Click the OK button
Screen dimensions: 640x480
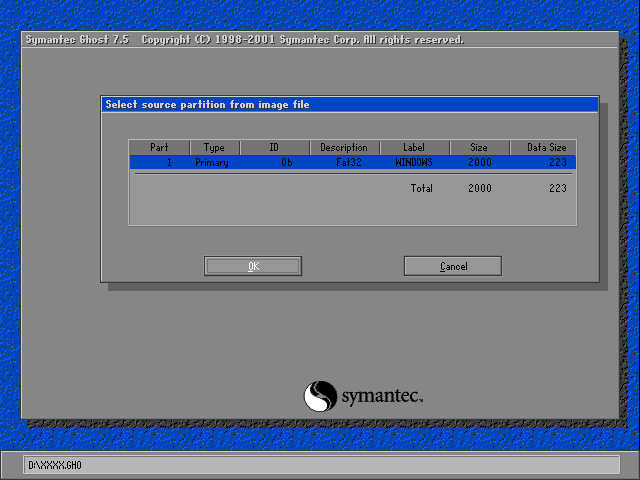(253, 266)
